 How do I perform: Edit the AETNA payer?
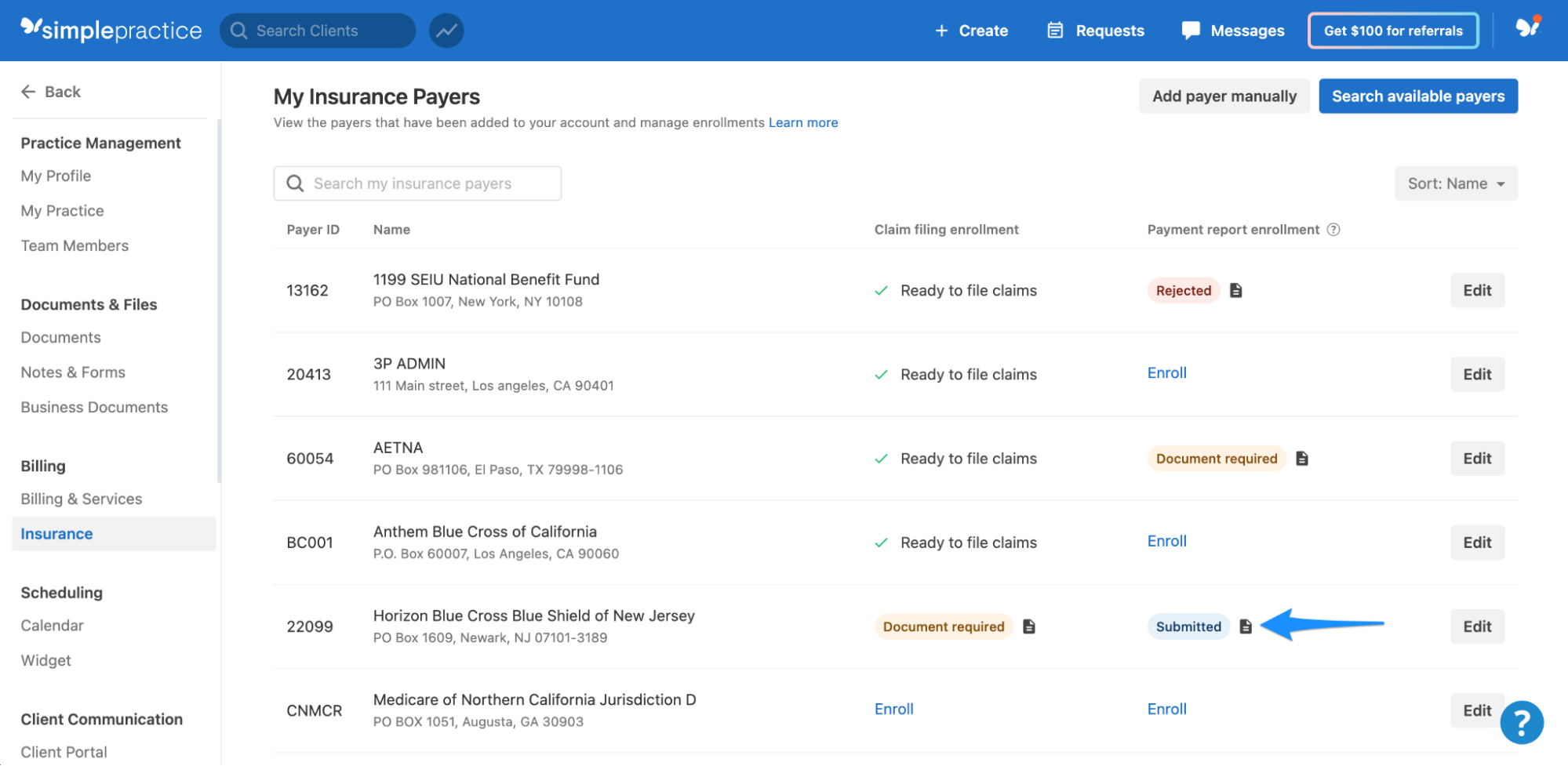click(x=1477, y=458)
